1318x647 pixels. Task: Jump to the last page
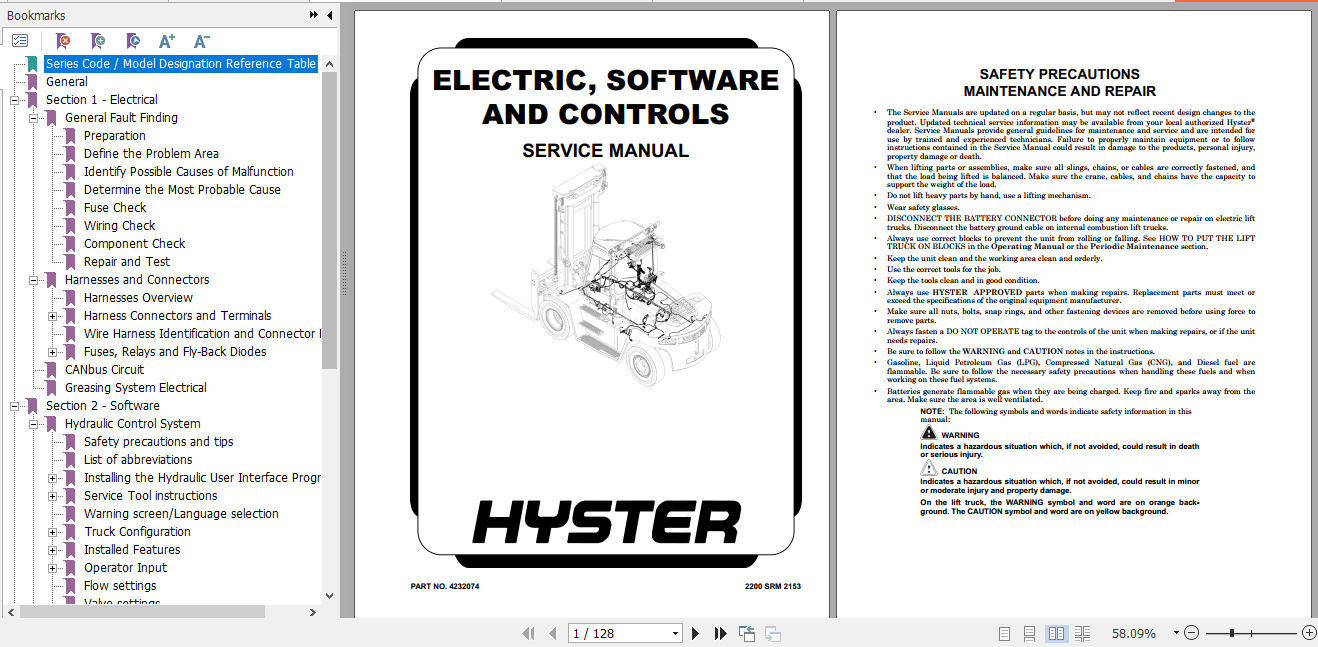tap(720, 633)
